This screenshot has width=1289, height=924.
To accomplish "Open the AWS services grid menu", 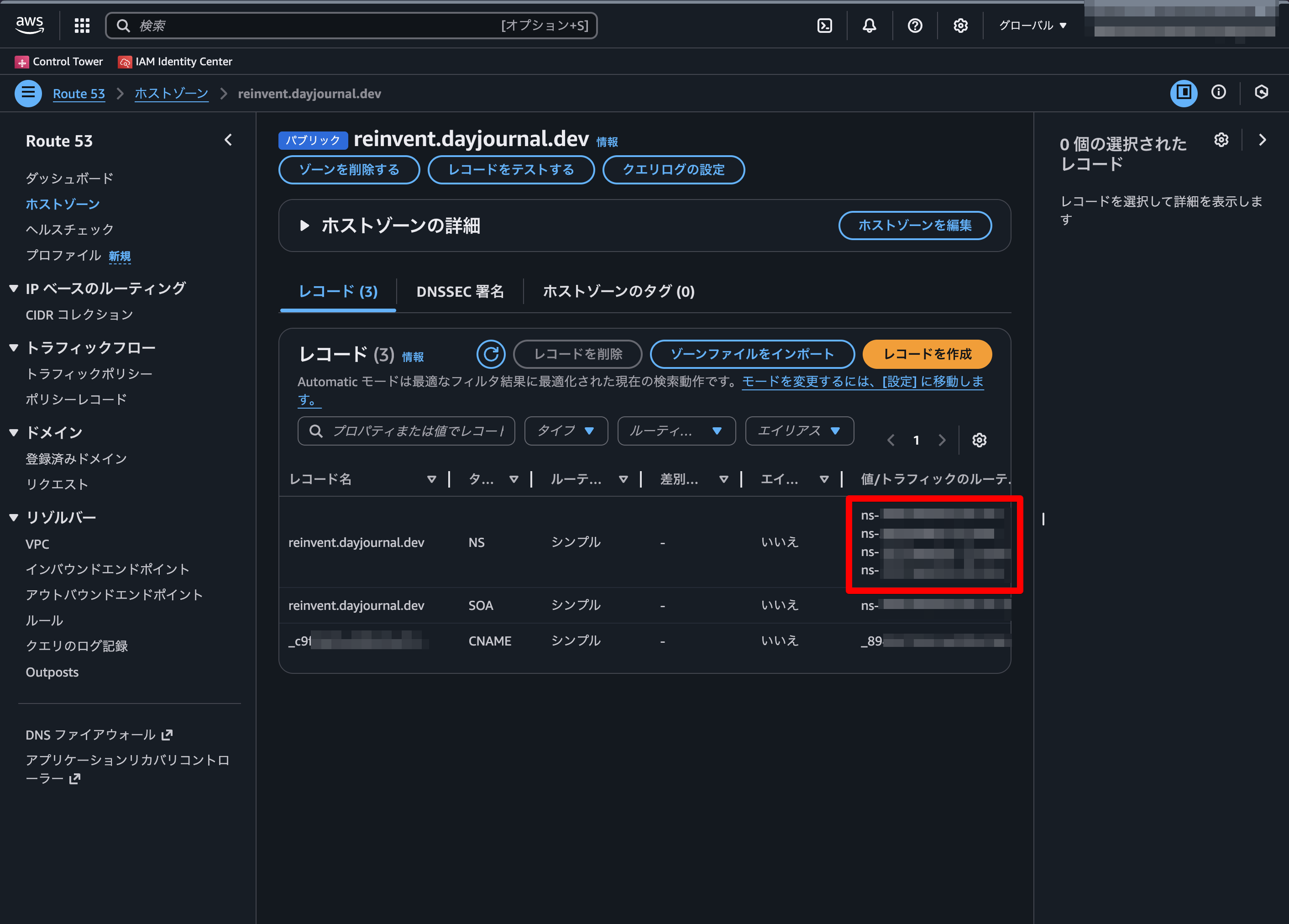I will coord(82,26).
